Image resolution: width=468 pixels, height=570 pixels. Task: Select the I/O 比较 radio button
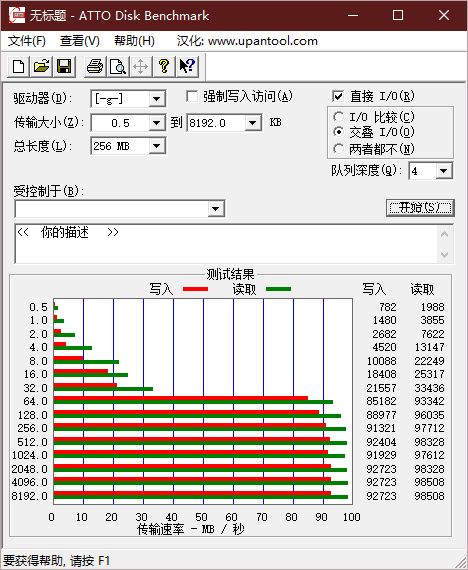pos(338,117)
